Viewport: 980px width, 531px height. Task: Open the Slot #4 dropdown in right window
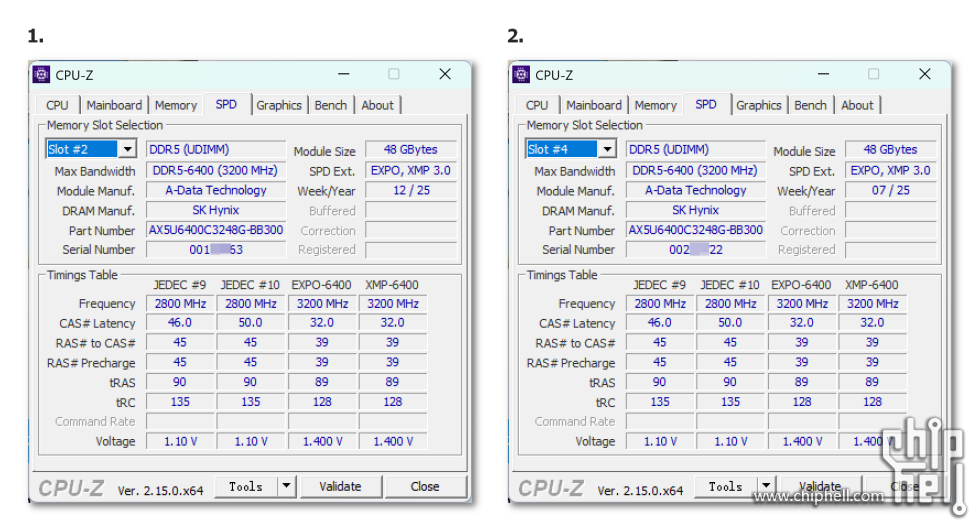pyautogui.click(x=608, y=149)
